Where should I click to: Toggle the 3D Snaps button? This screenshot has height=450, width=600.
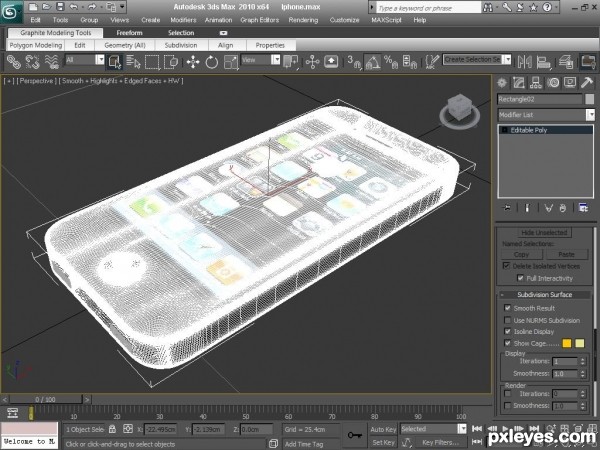pos(354,61)
